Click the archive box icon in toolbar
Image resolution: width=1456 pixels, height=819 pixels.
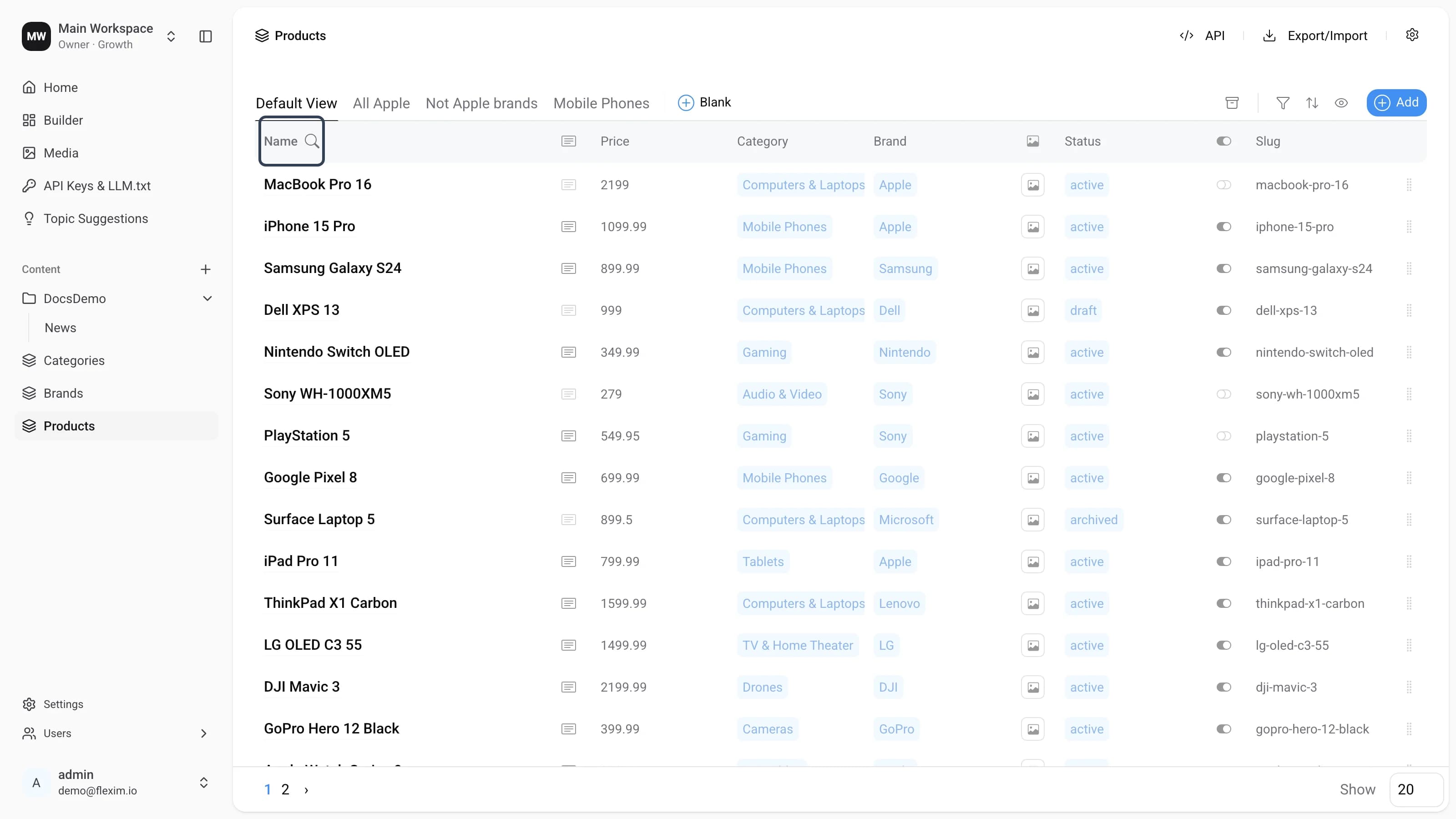click(1232, 102)
